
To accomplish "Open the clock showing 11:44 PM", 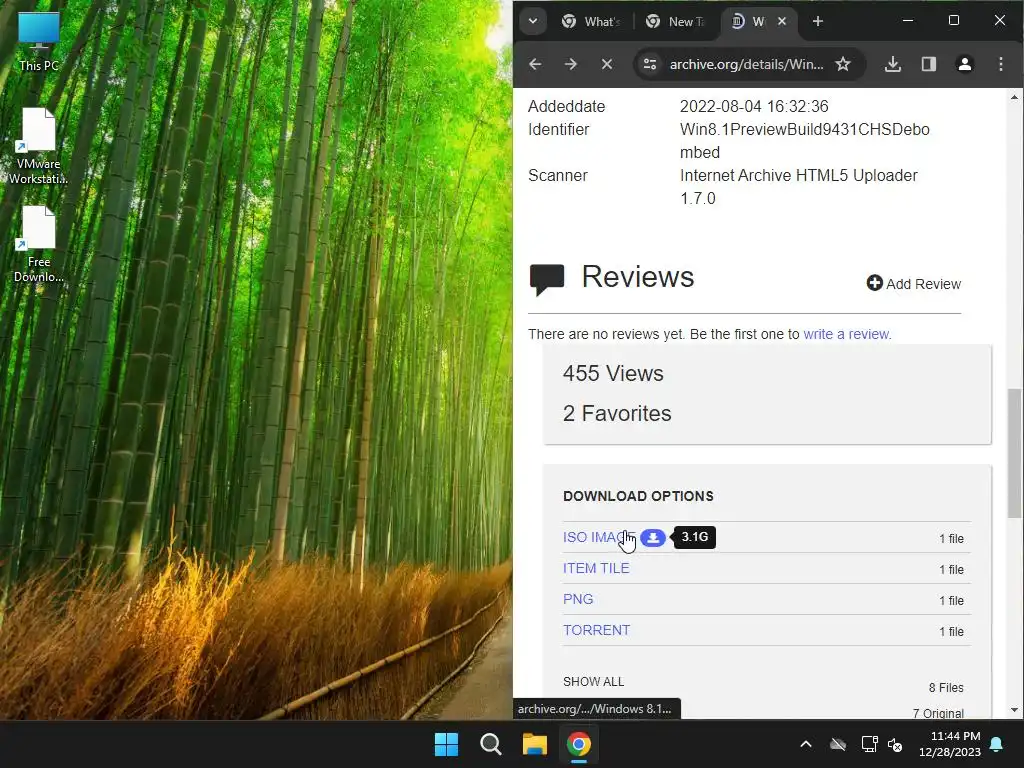I will 950,744.
